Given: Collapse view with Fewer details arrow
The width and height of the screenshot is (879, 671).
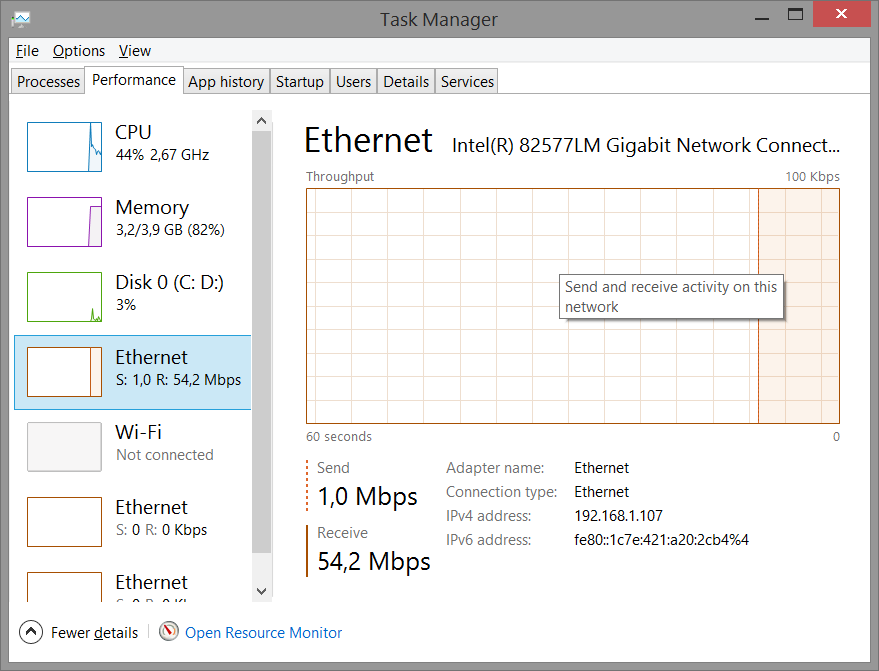Looking at the screenshot, I should coord(31,632).
